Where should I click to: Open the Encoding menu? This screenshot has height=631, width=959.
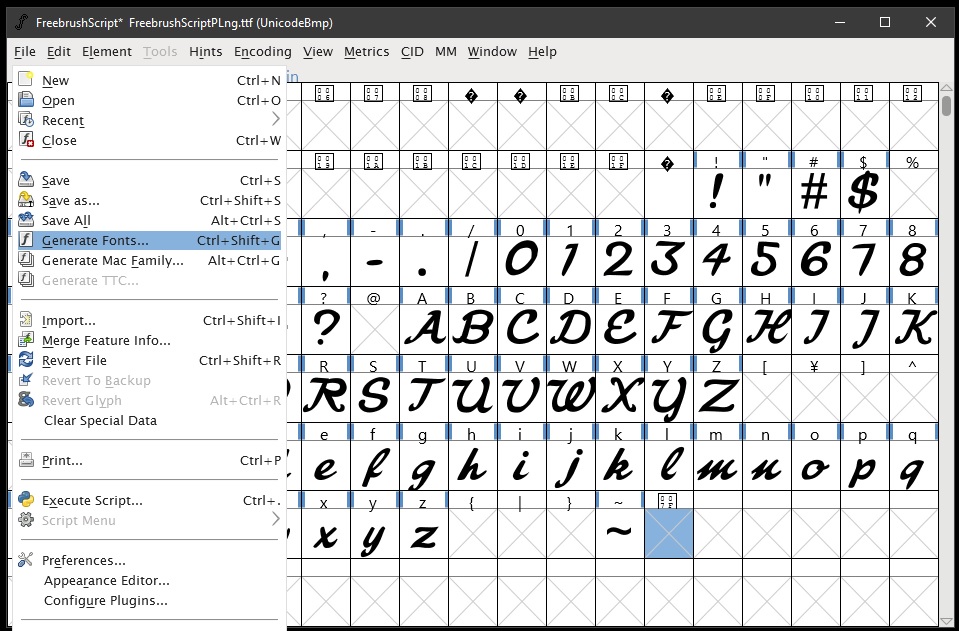pyautogui.click(x=263, y=52)
